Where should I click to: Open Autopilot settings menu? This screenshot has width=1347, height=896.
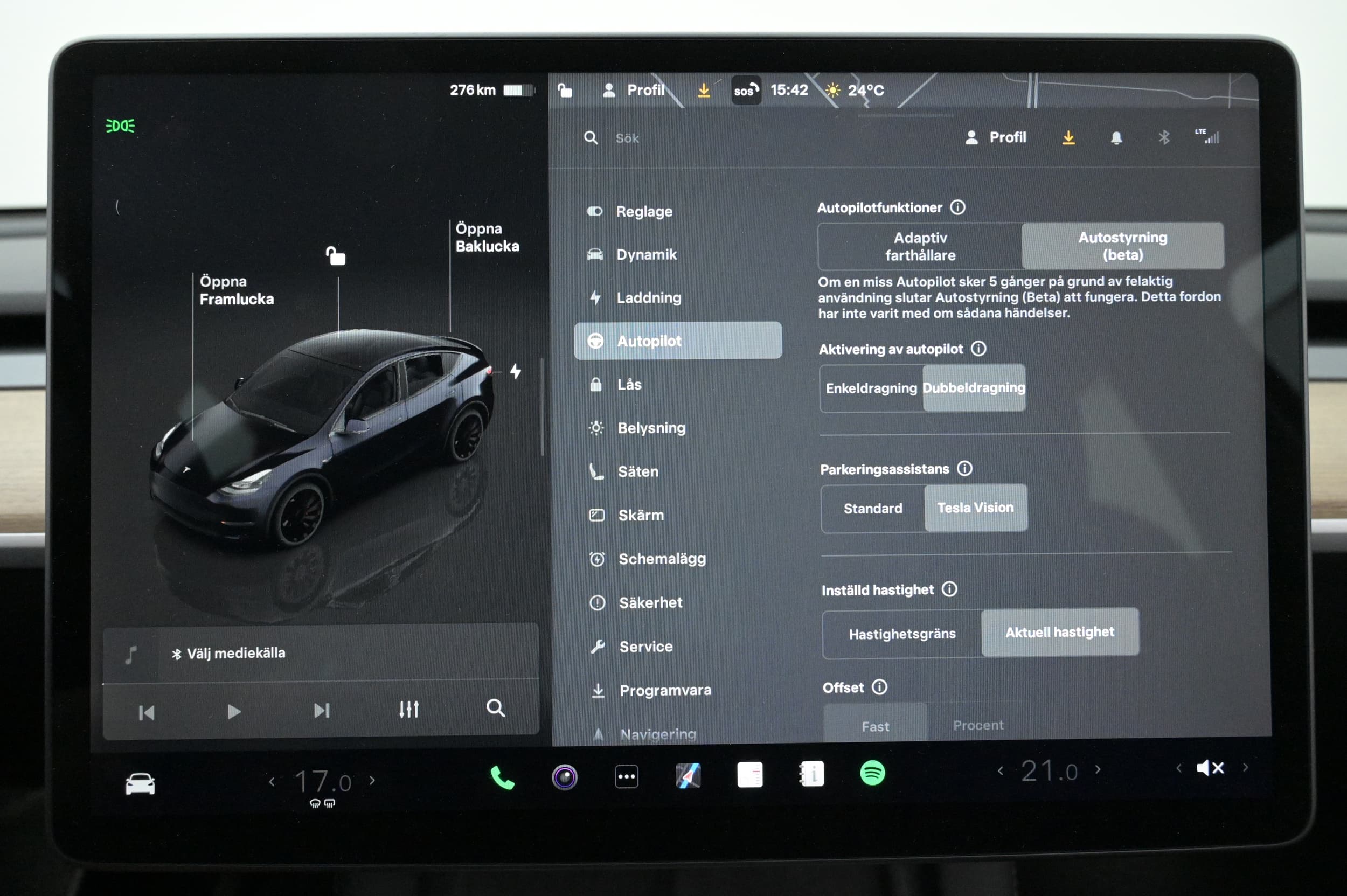(678, 341)
